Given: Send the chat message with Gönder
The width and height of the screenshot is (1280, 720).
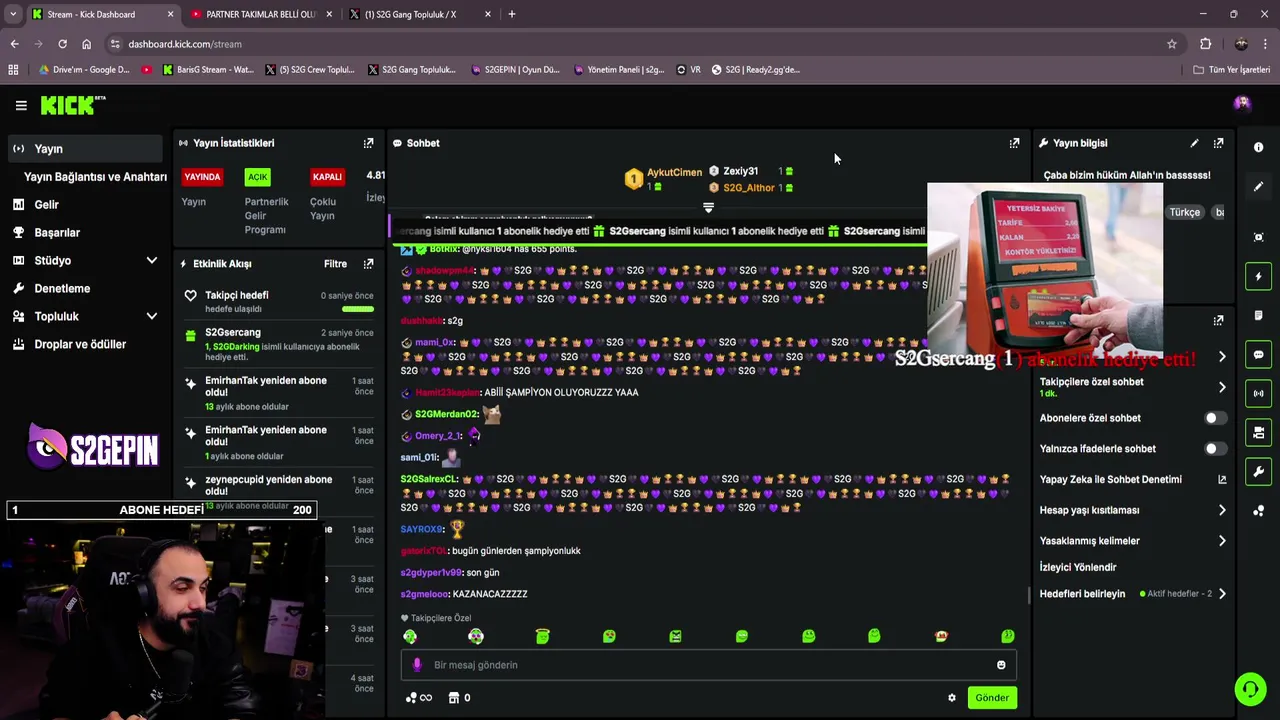Looking at the screenshot, I should click(992, 698).
